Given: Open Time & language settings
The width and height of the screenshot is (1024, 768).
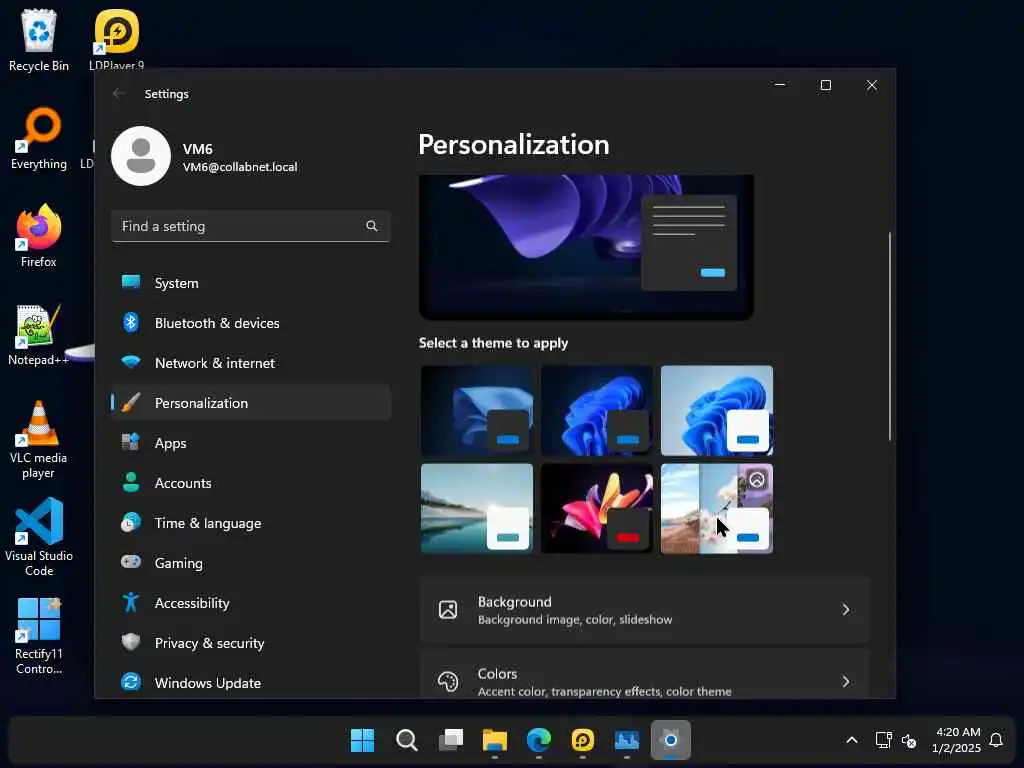Looking at the screenshot, I should tap(251, 522).
